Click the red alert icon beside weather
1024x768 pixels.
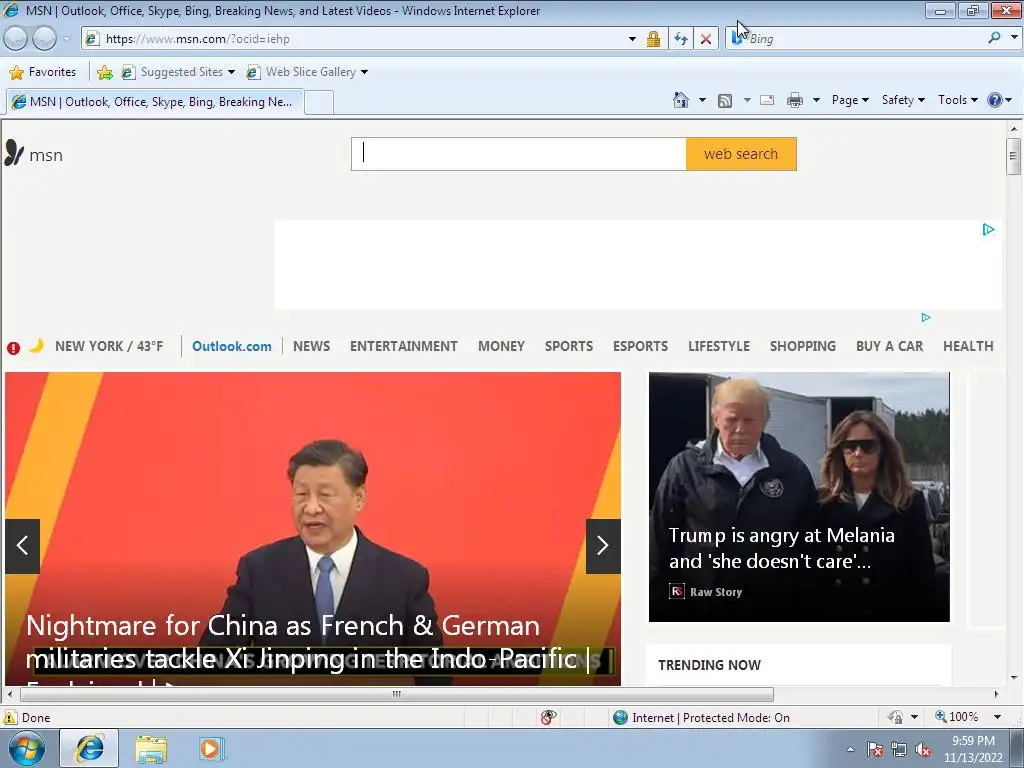tap(13, 348)
